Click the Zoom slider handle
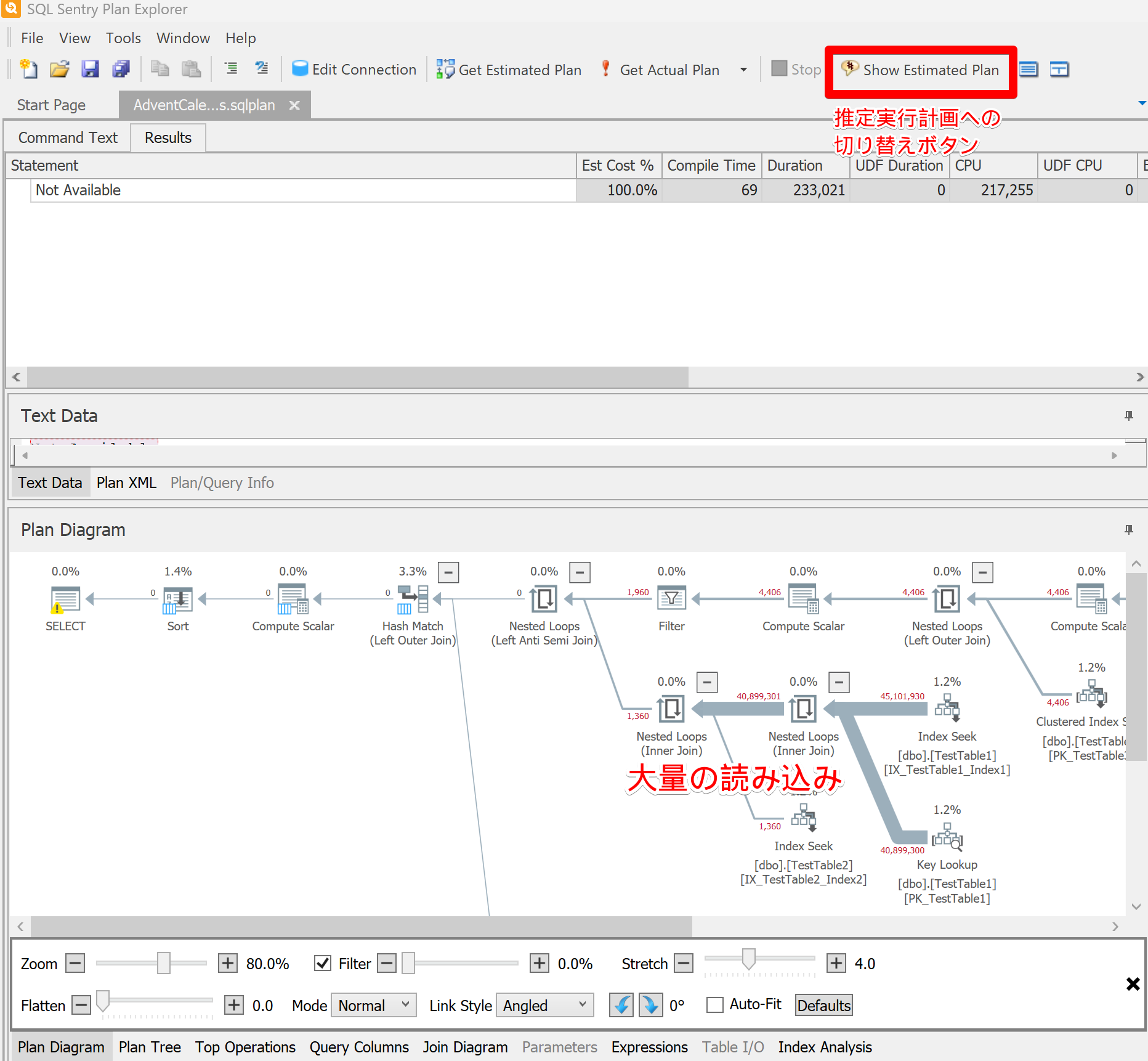The image size is (1148, 1061). tap(163, 963)
